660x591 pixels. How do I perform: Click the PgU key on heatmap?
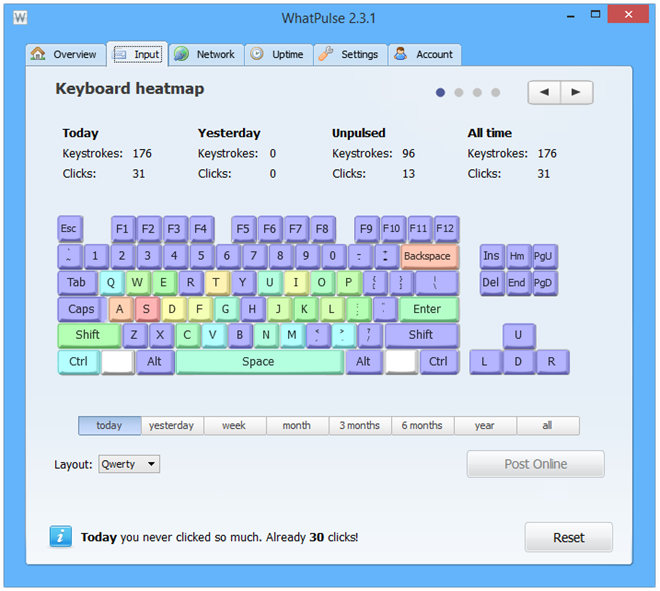pyautogui.click(x=545, y=256)
